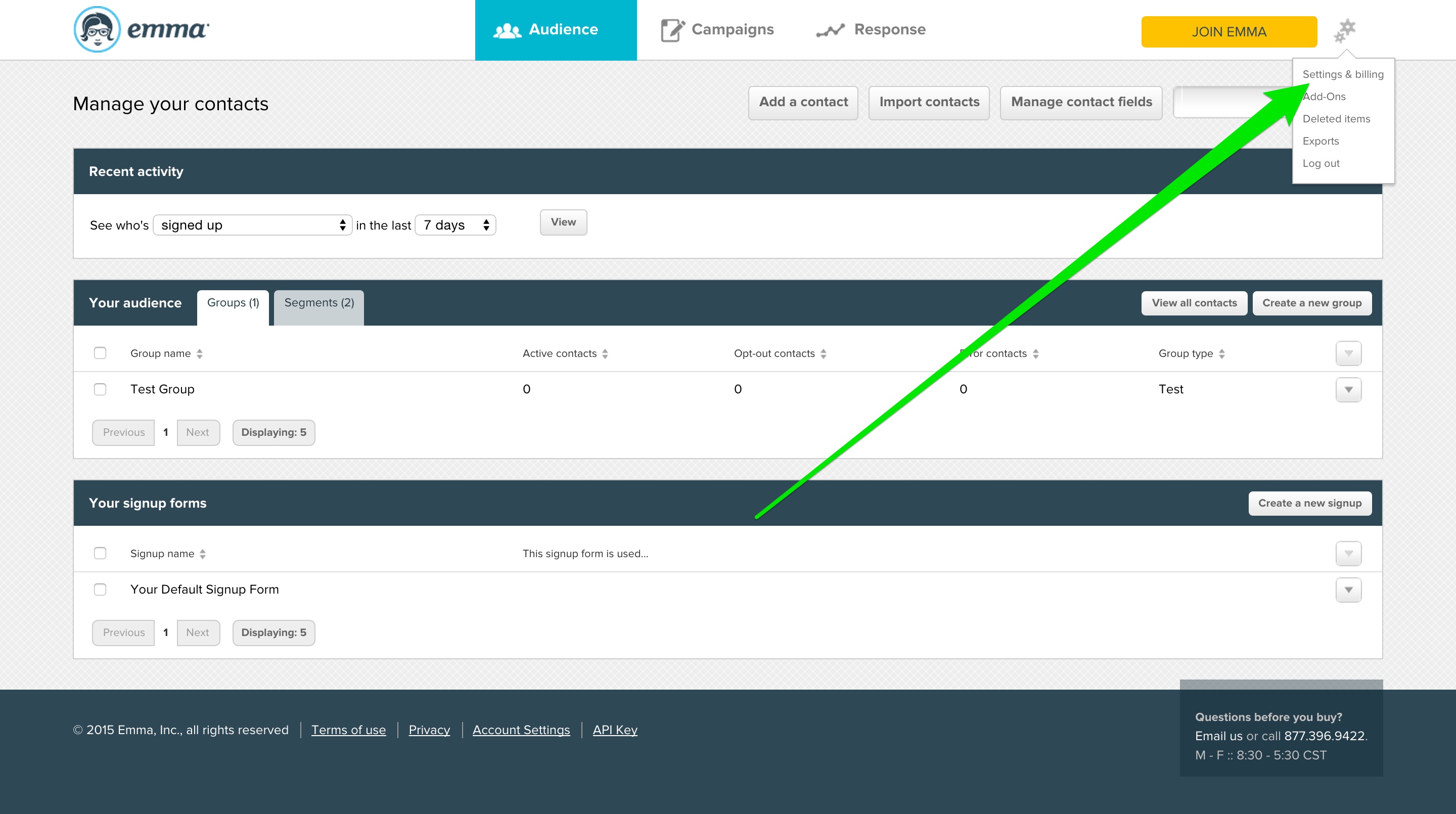Sort by Signup name arrows
The width and height of the screenshot is (1456, 814).
[202, 554]
